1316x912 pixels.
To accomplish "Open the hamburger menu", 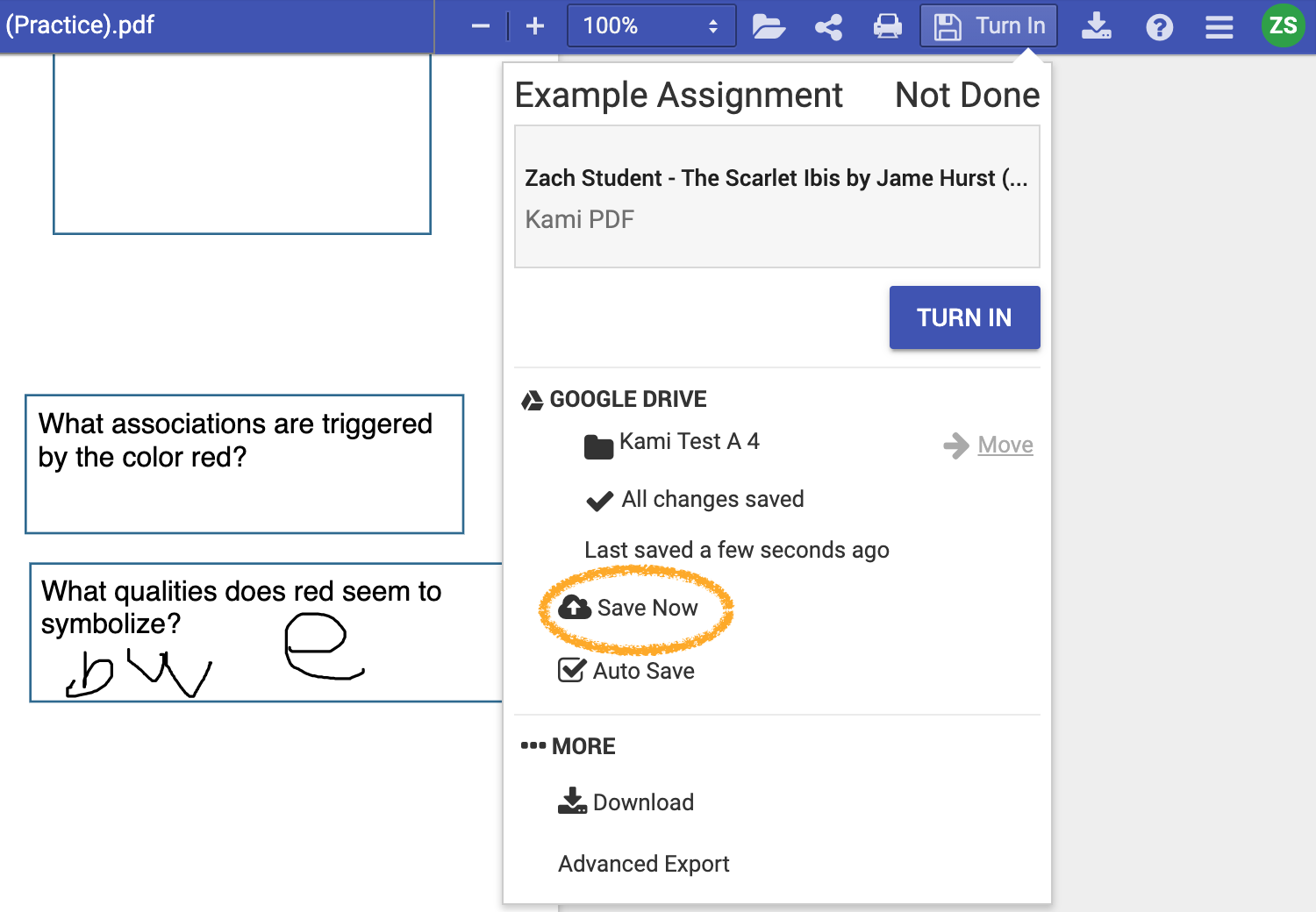I will [x=1219, y=27].
